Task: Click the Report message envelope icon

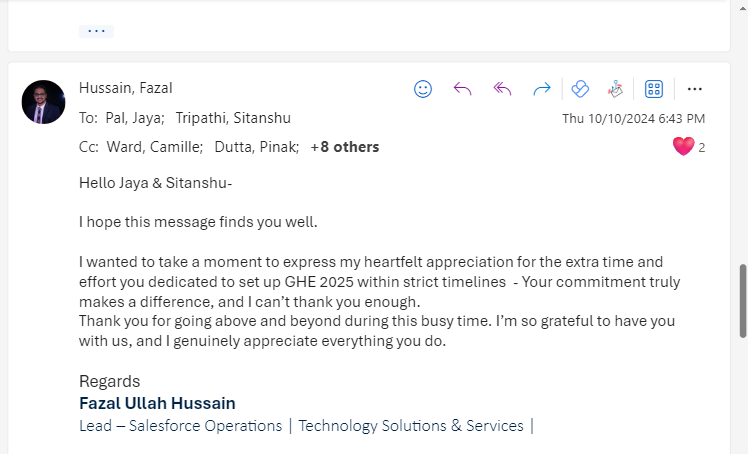Action: 615,89
